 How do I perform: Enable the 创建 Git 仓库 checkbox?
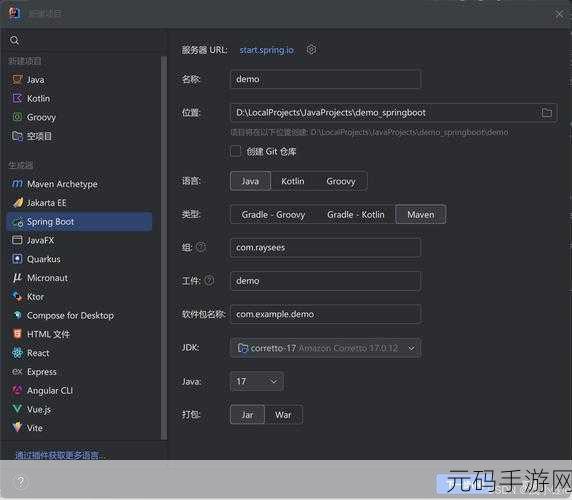tap(236, 151)
